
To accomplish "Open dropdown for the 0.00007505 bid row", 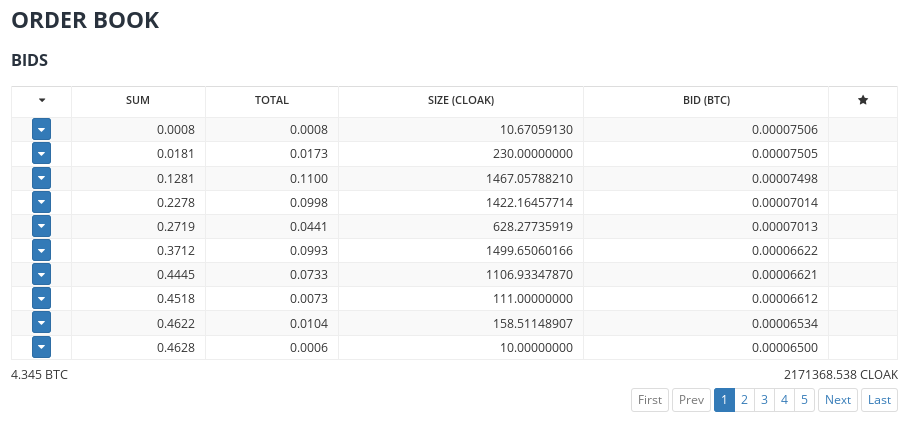I will (x=41, y=153).
